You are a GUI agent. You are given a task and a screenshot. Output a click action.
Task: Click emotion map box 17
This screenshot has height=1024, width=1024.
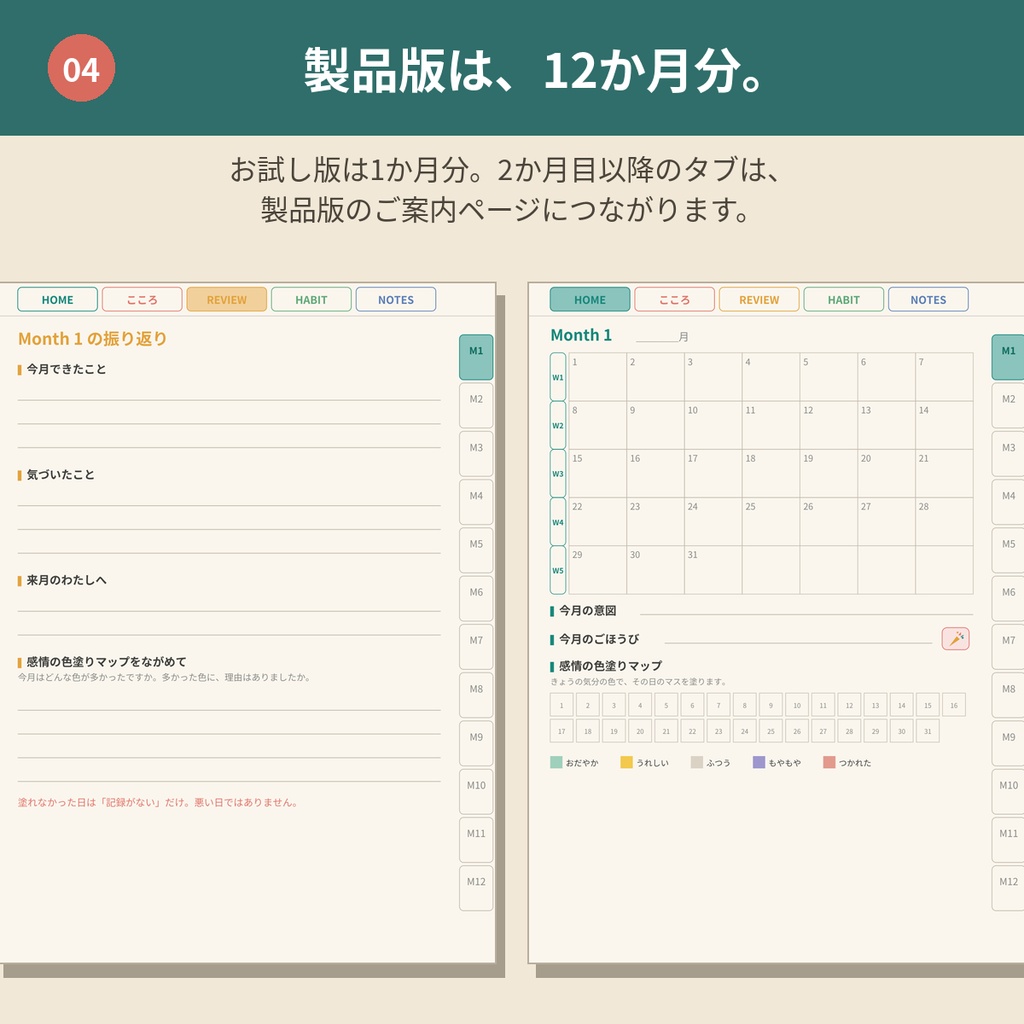click(x=562, y=731)
